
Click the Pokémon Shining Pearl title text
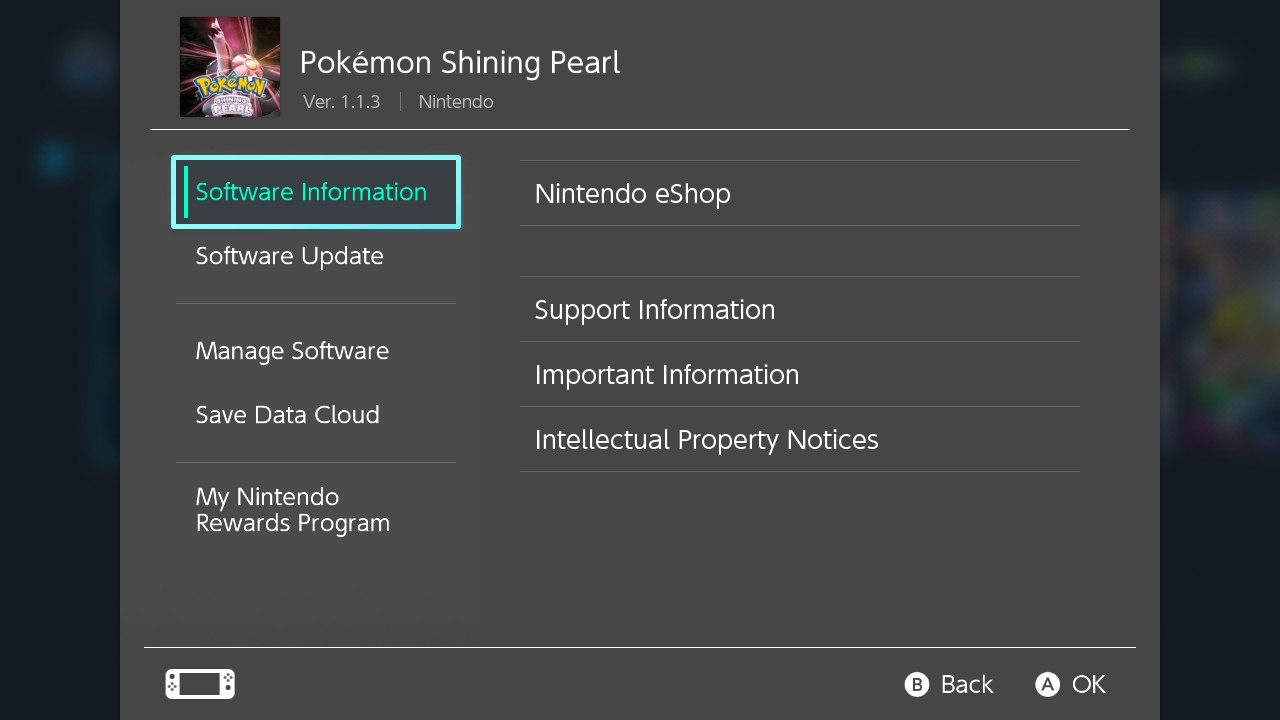tap(460, 62)
